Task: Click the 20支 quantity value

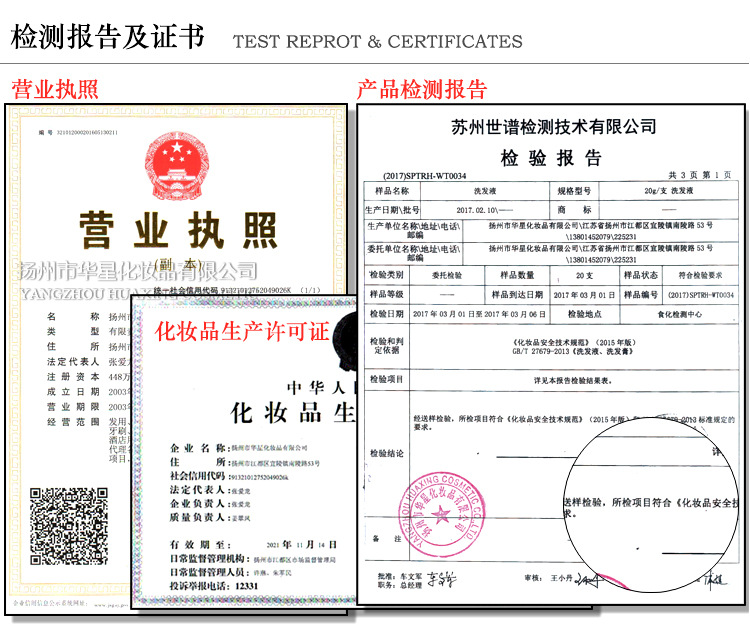Action: 585,275
